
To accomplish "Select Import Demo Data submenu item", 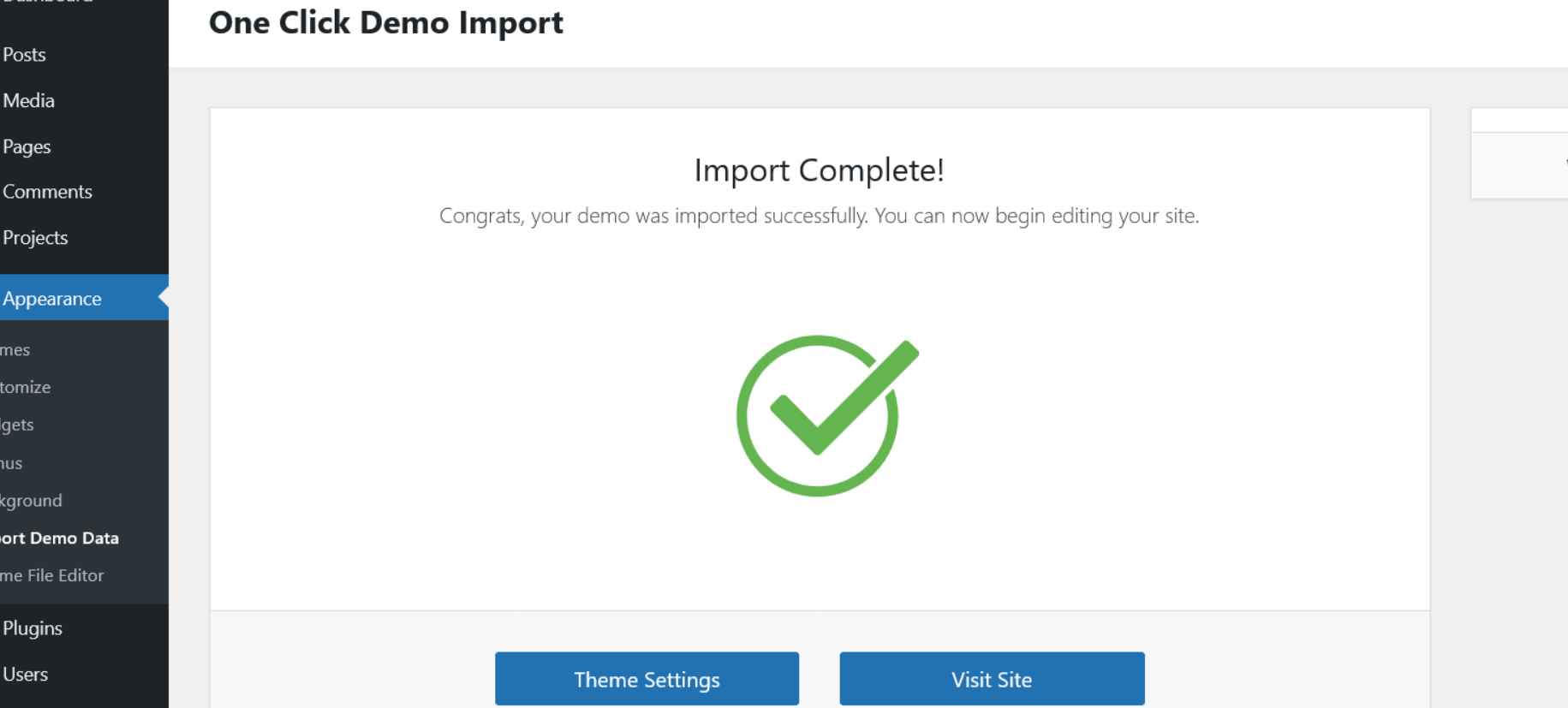I will [60, 538].
